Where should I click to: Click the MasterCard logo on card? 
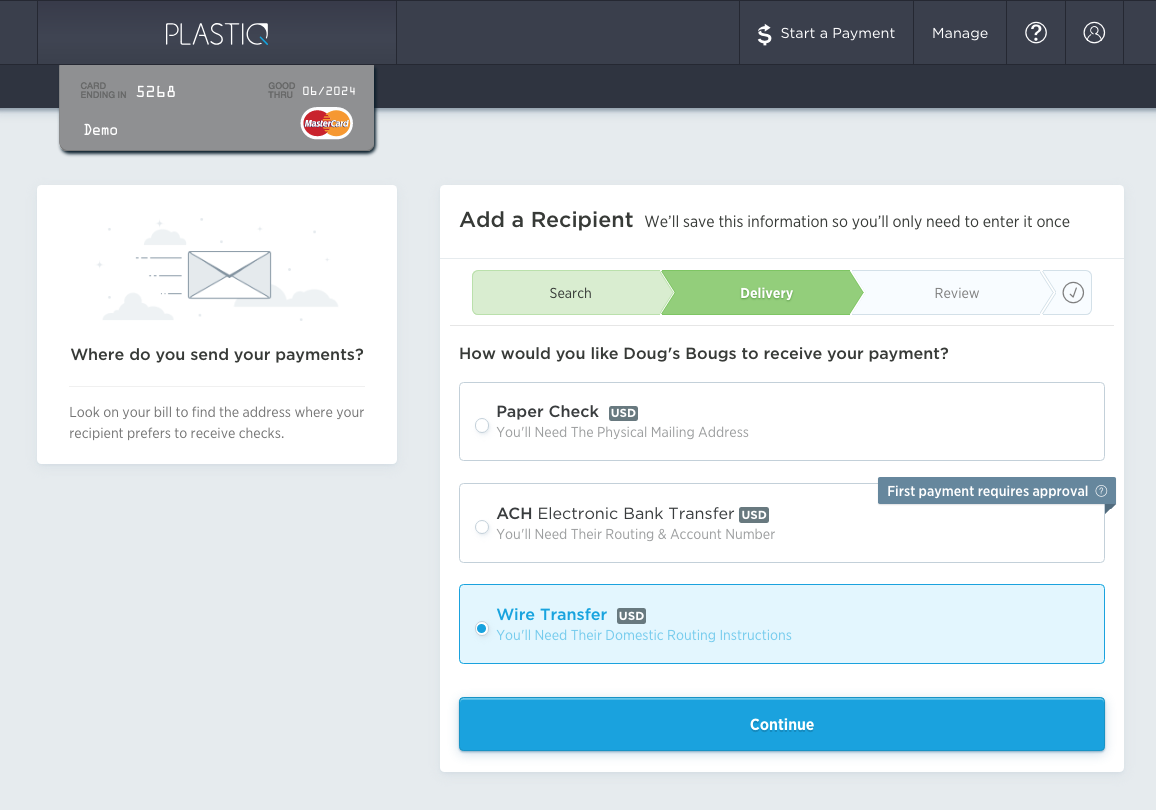coord(327,123)
